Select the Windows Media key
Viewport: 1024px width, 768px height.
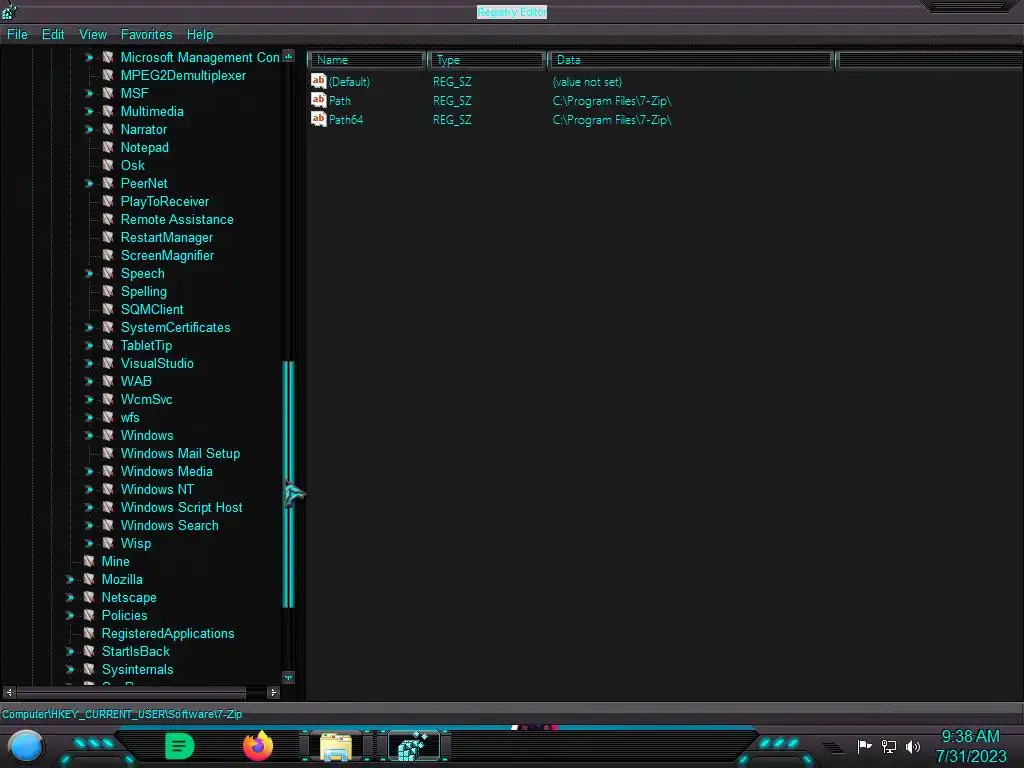coord(167,472)
